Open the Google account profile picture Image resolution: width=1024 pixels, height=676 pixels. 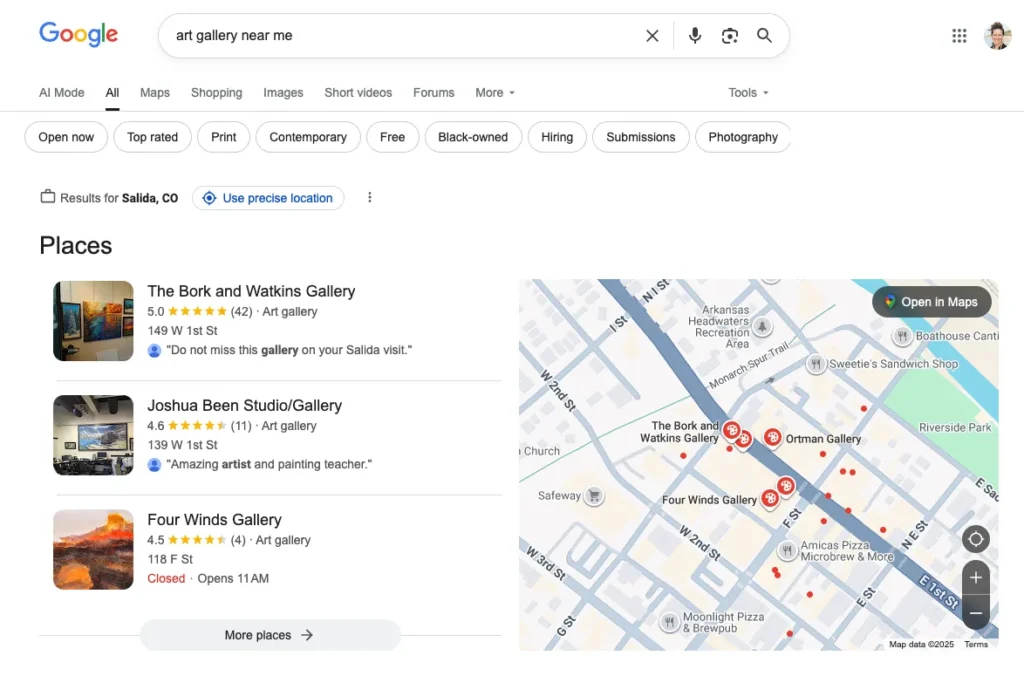[997, 36]
